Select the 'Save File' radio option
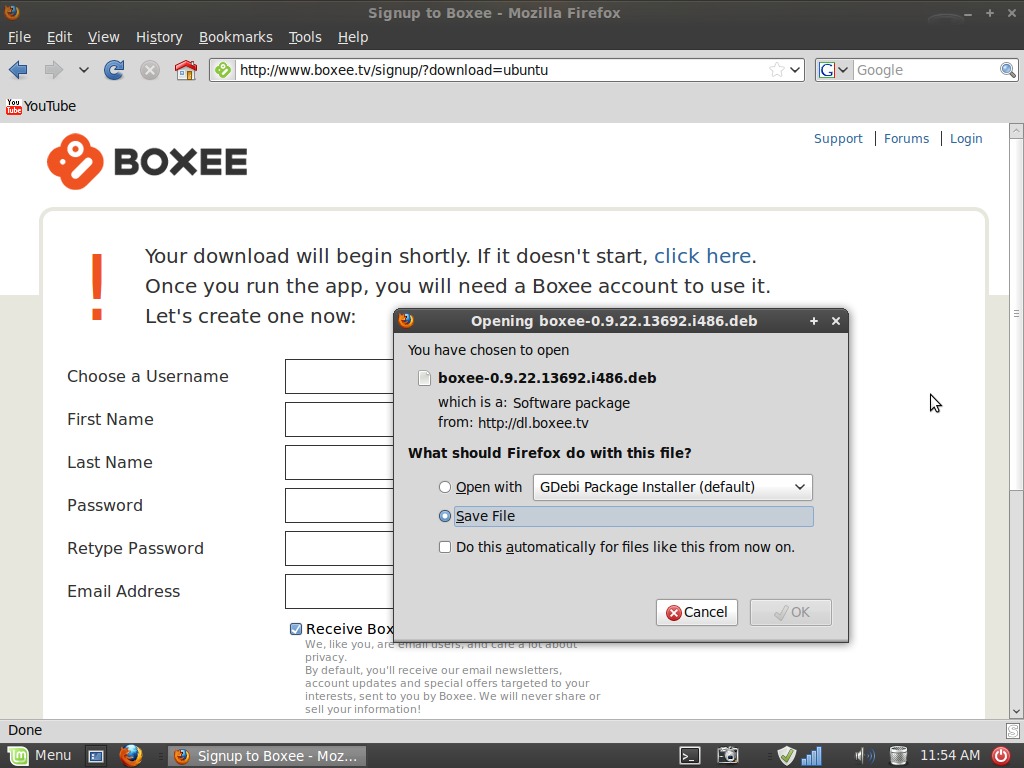The image size is (1024, 768). 445,516
